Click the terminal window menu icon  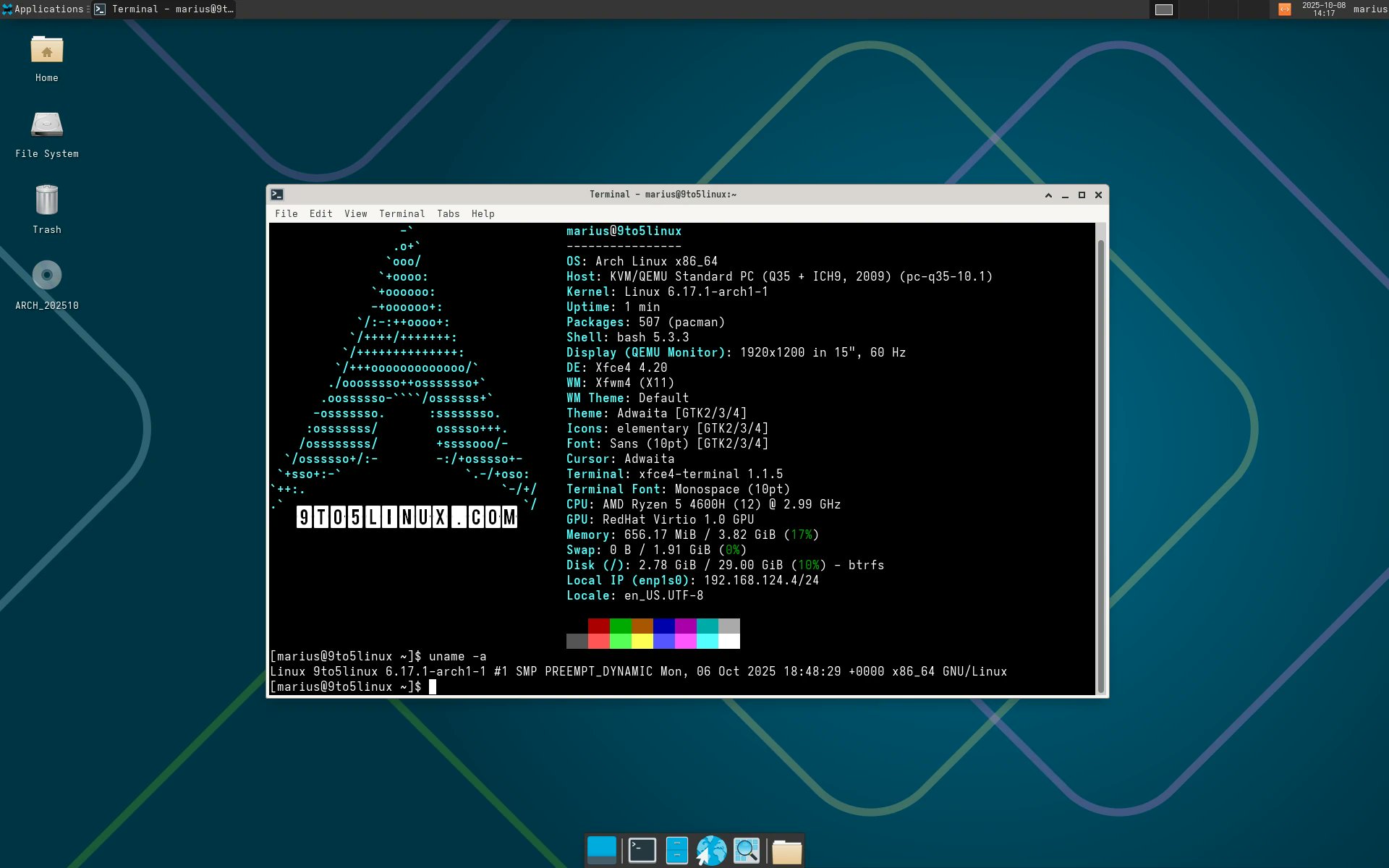pos(277,195)
